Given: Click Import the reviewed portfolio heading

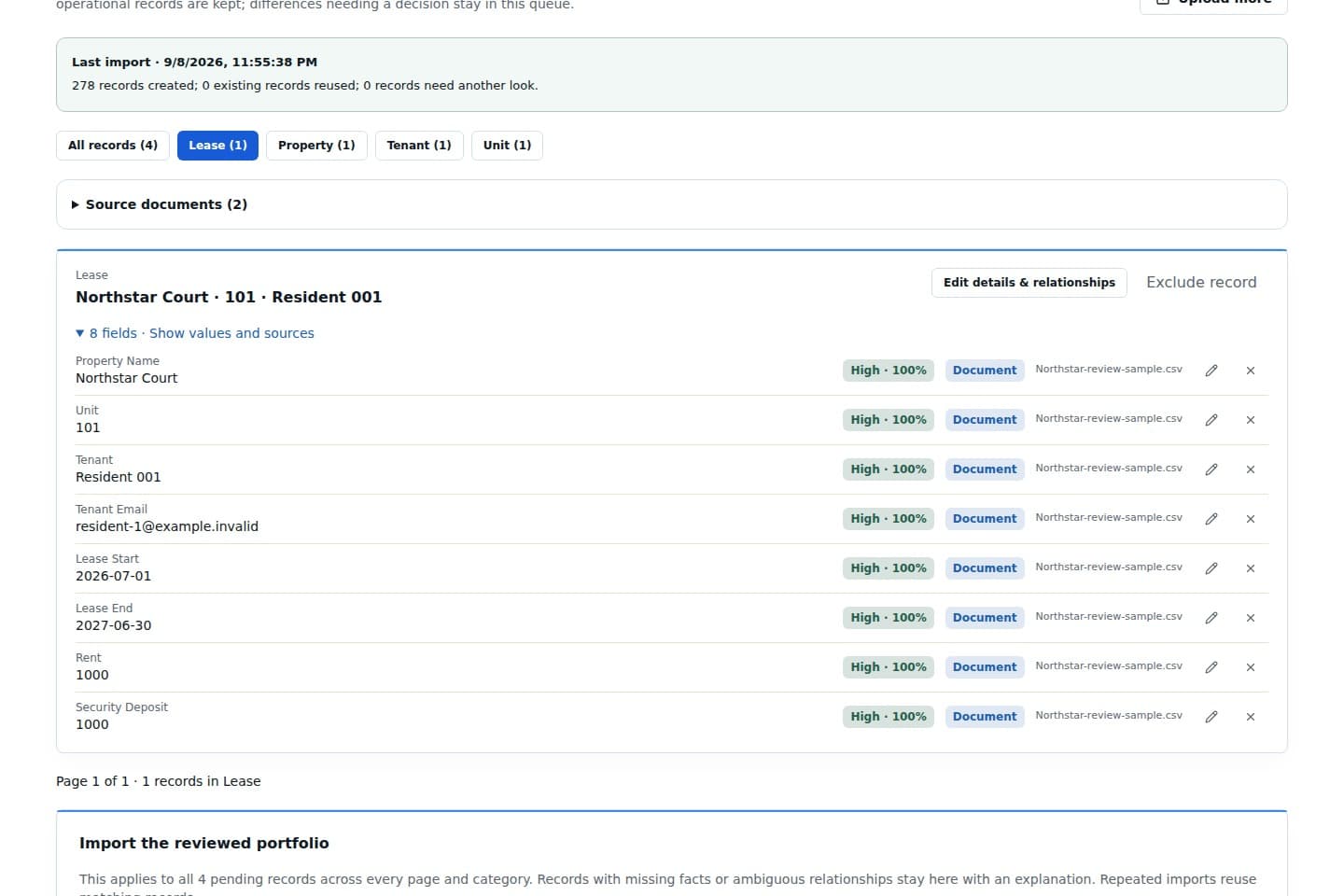Looking at the screenshot, I should click(x=204, y=843).
